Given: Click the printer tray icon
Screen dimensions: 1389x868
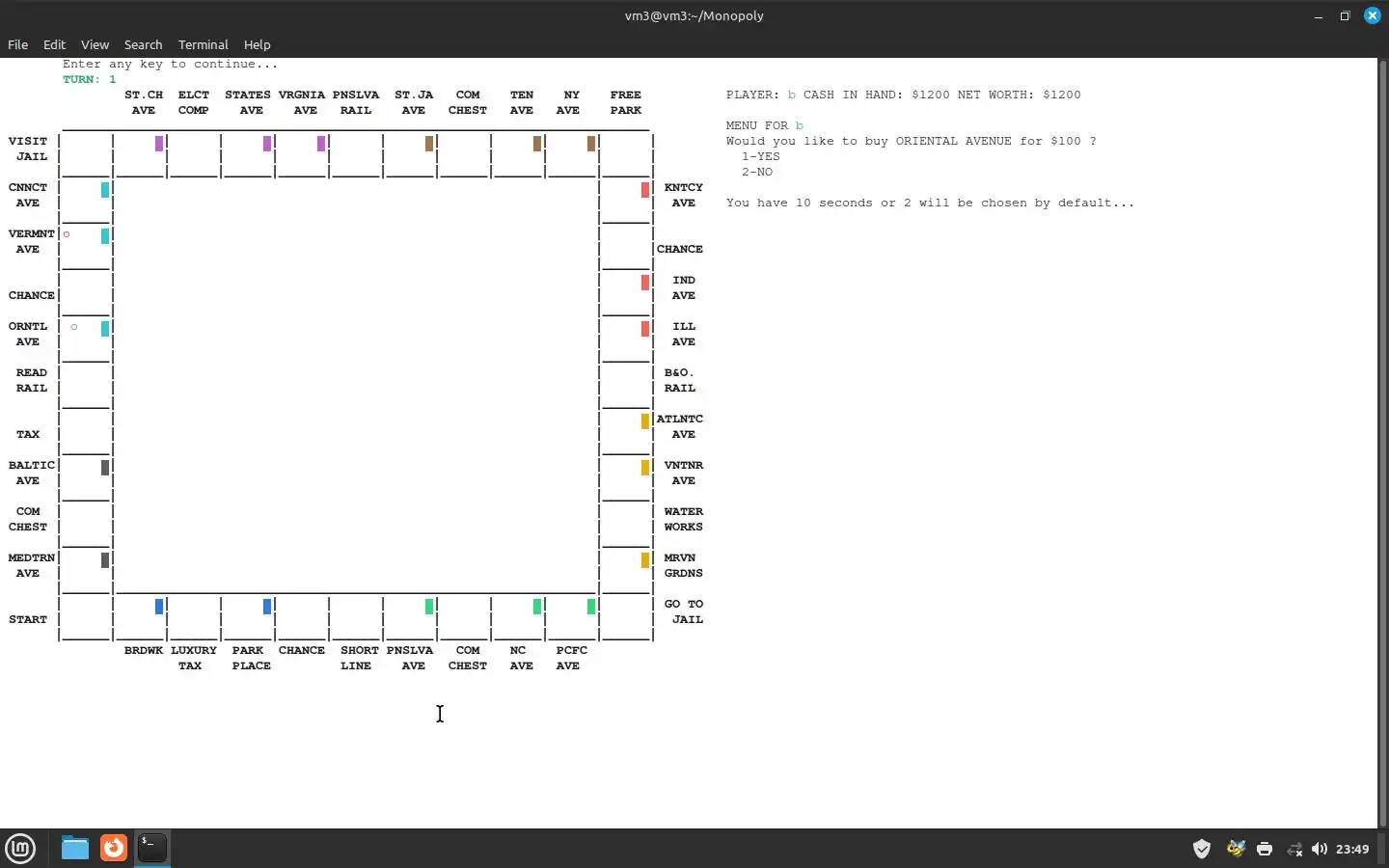Looking at the screenshot, I should (1265, 849).
